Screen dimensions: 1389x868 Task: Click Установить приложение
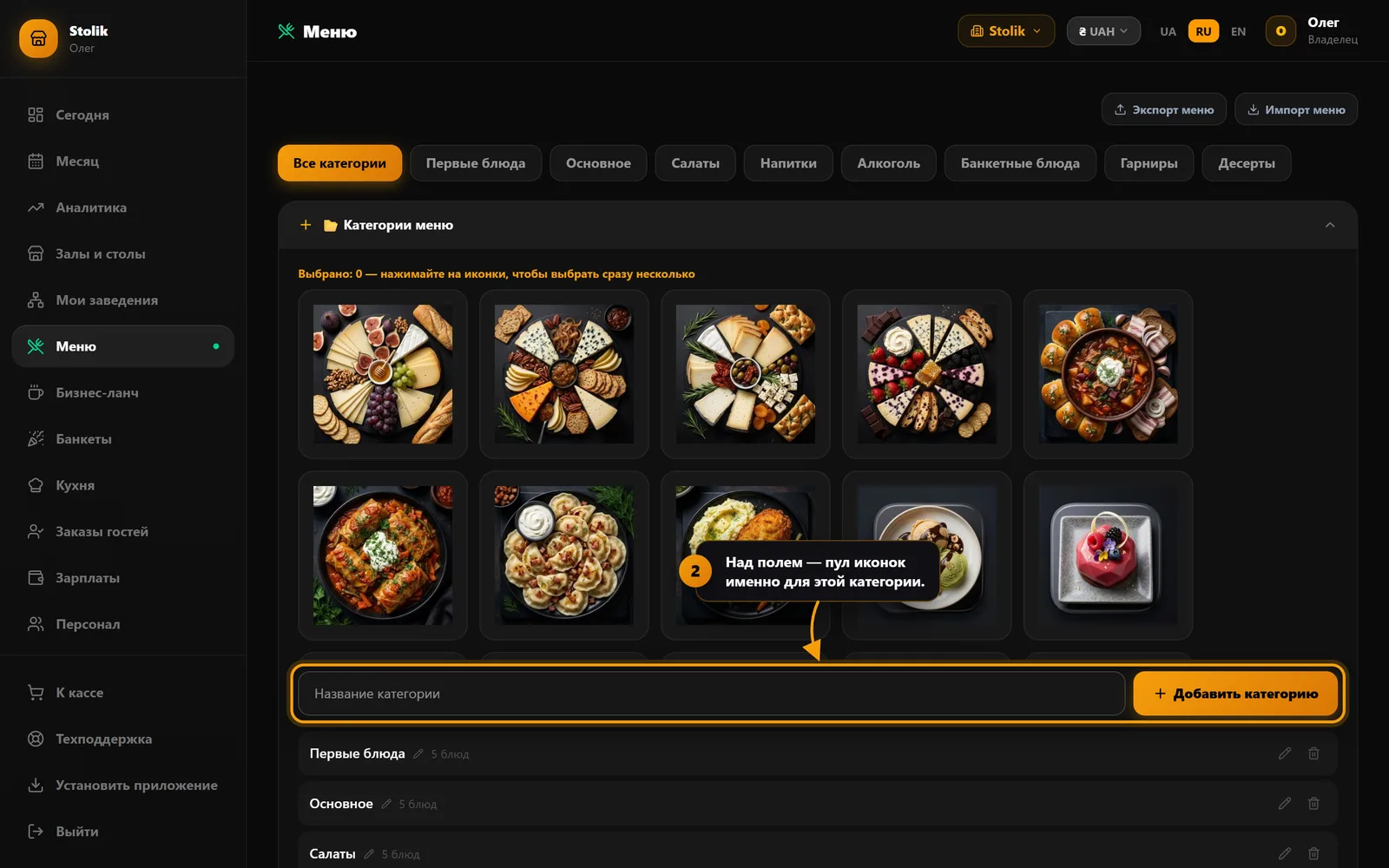pos(122,786)
